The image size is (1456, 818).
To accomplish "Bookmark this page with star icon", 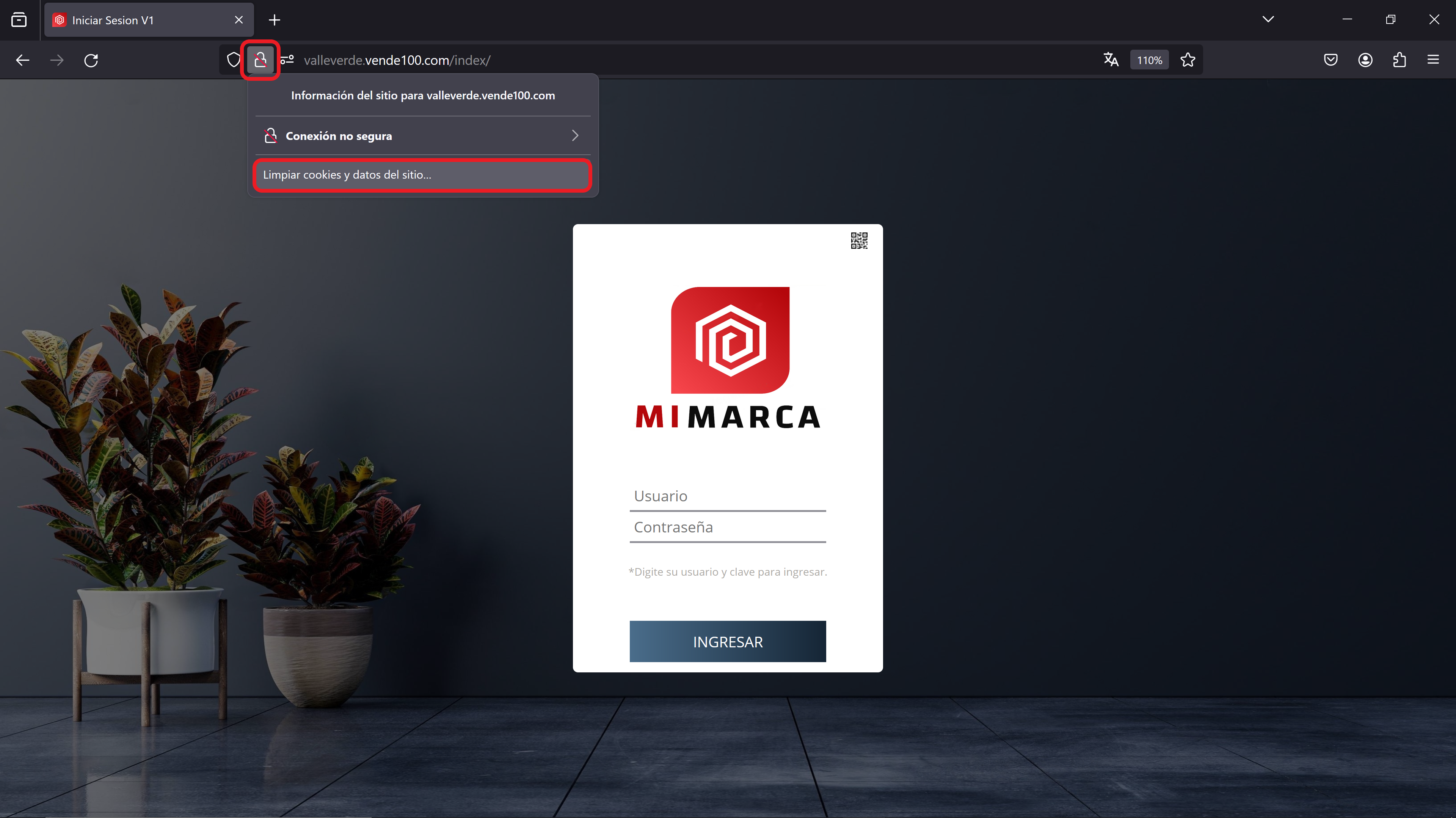I will click(x=1188, y=60).
